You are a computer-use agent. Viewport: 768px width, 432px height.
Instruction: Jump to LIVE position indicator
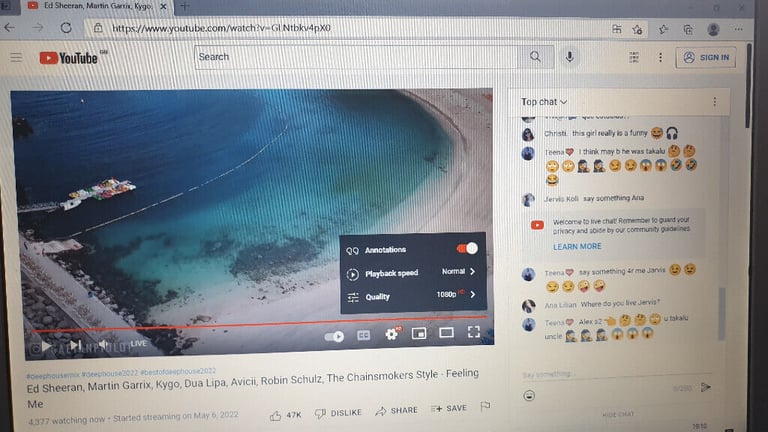coord(139,344)
